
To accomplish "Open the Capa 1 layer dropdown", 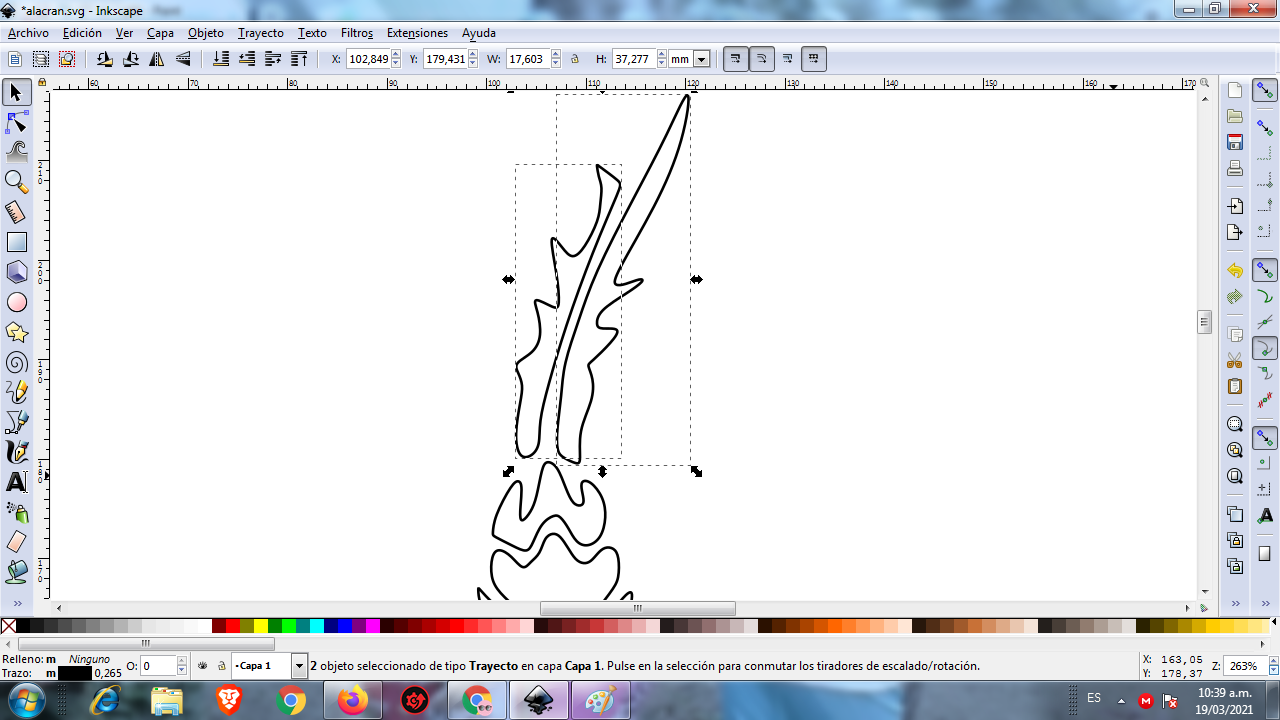I will click(x=299, y=665).
